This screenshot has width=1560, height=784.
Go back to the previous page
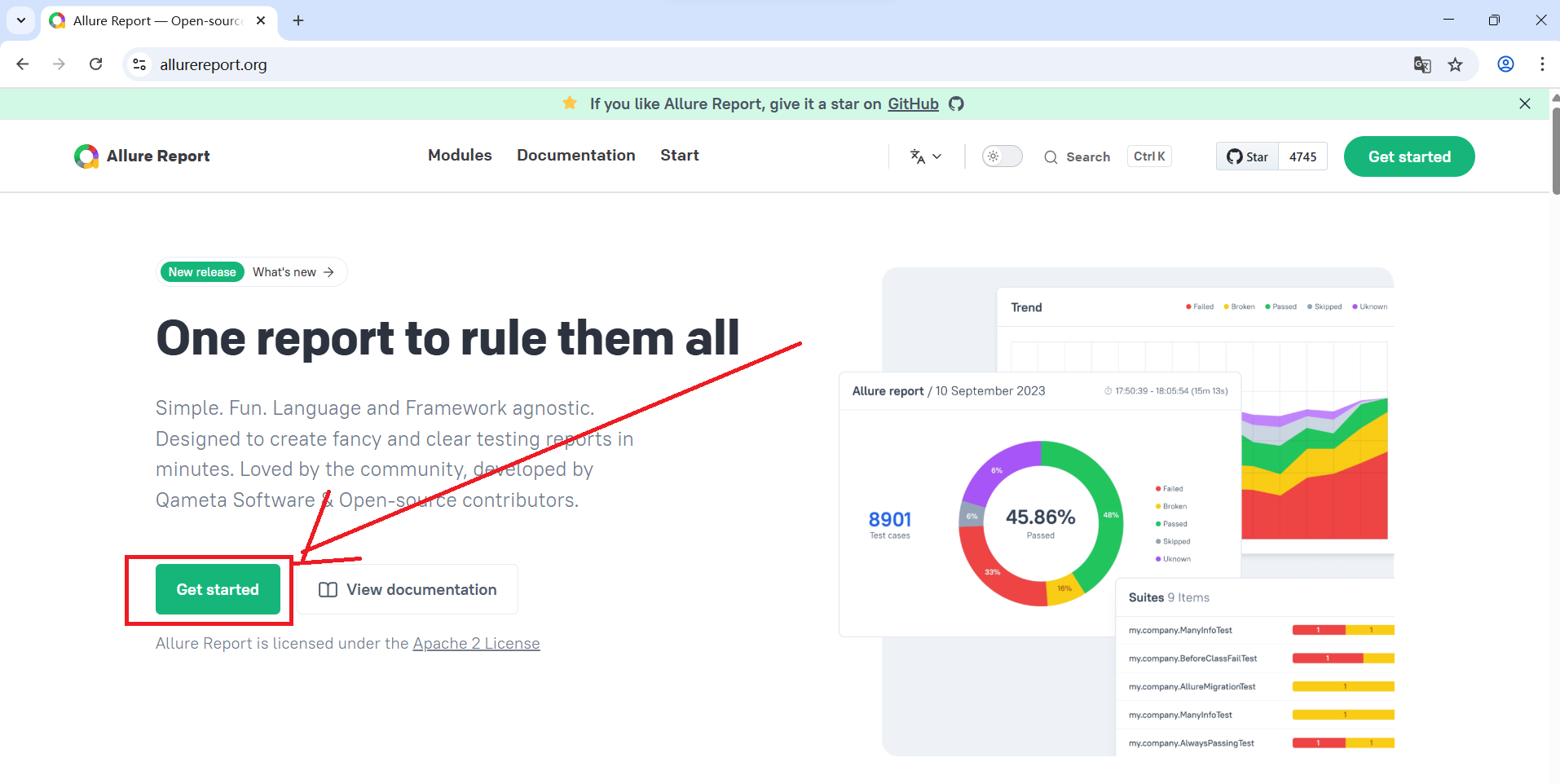point(23,64)
